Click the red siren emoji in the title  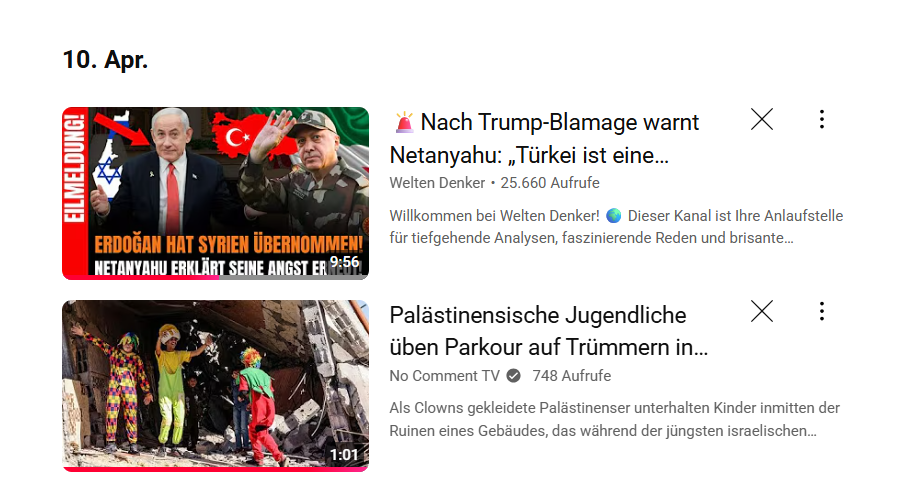404,122
